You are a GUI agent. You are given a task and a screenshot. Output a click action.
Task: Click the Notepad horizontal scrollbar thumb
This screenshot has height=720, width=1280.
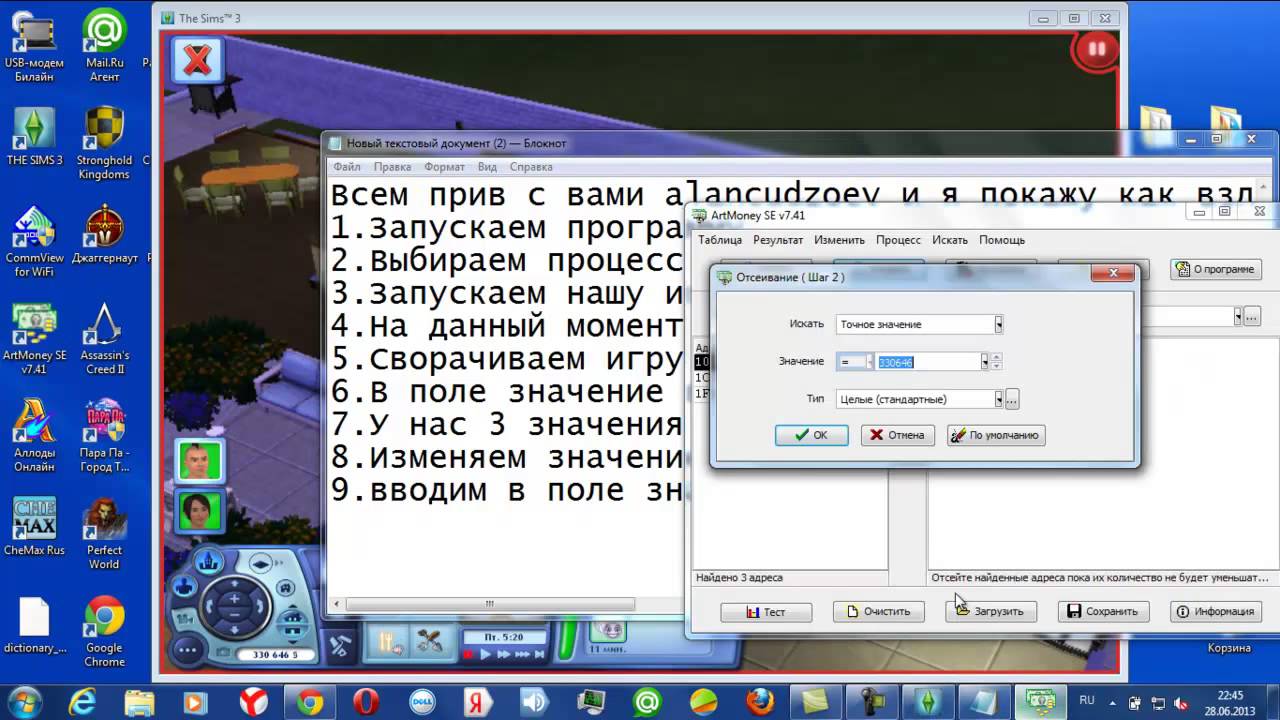point(490,604)
